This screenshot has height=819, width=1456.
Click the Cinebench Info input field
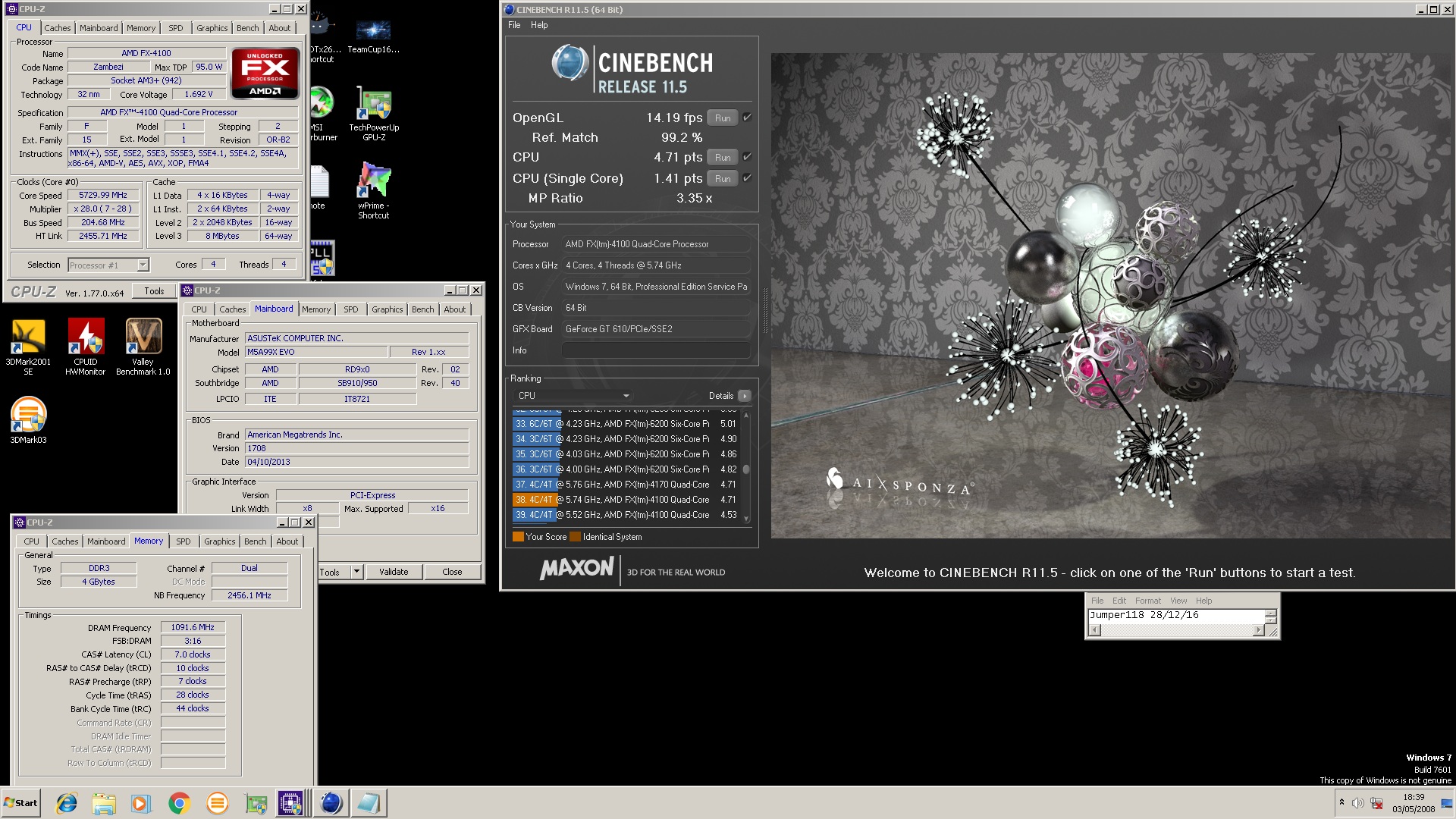click(656, 350)
